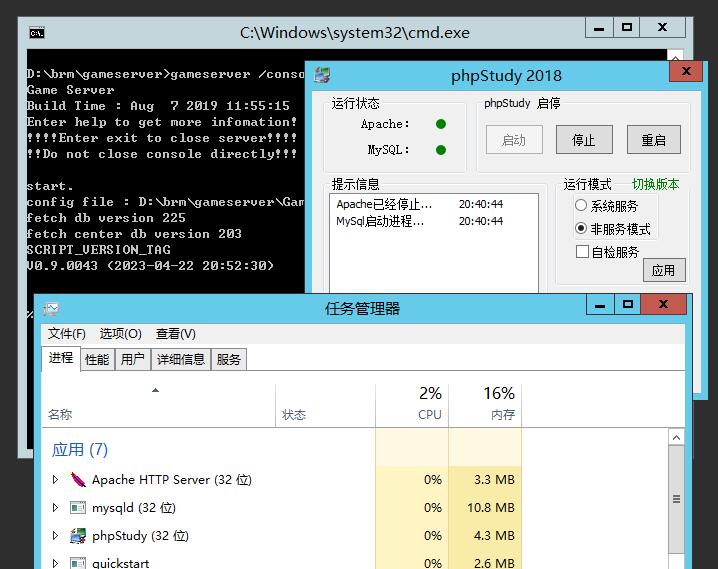Open the 选项(O) menu

[120, 334]
